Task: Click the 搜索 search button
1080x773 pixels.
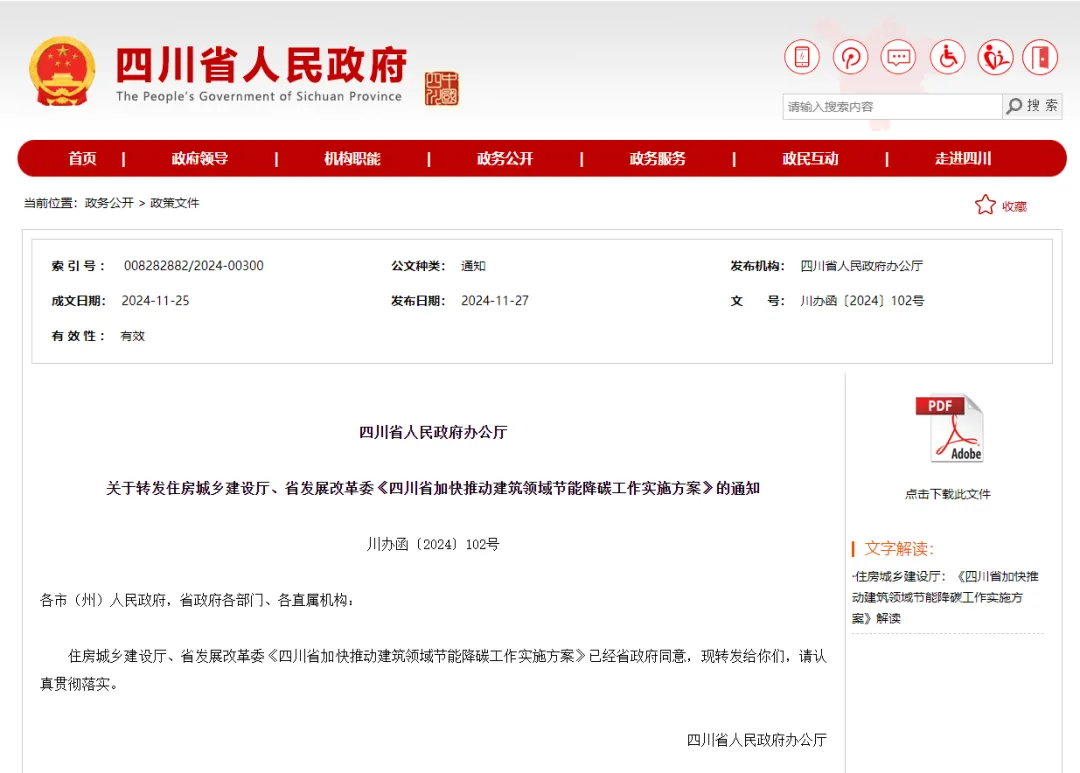Action: pyautogui.click(x=1040, y=106)
